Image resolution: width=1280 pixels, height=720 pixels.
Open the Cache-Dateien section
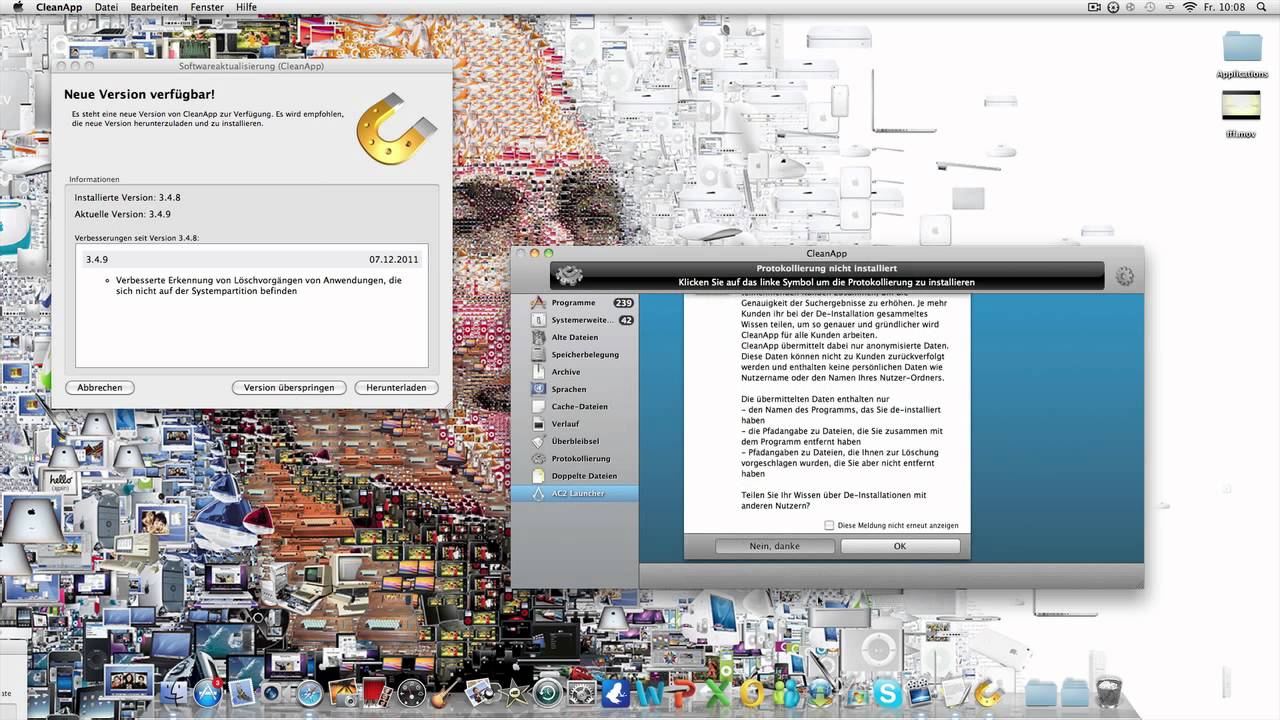tap(575, 406)
